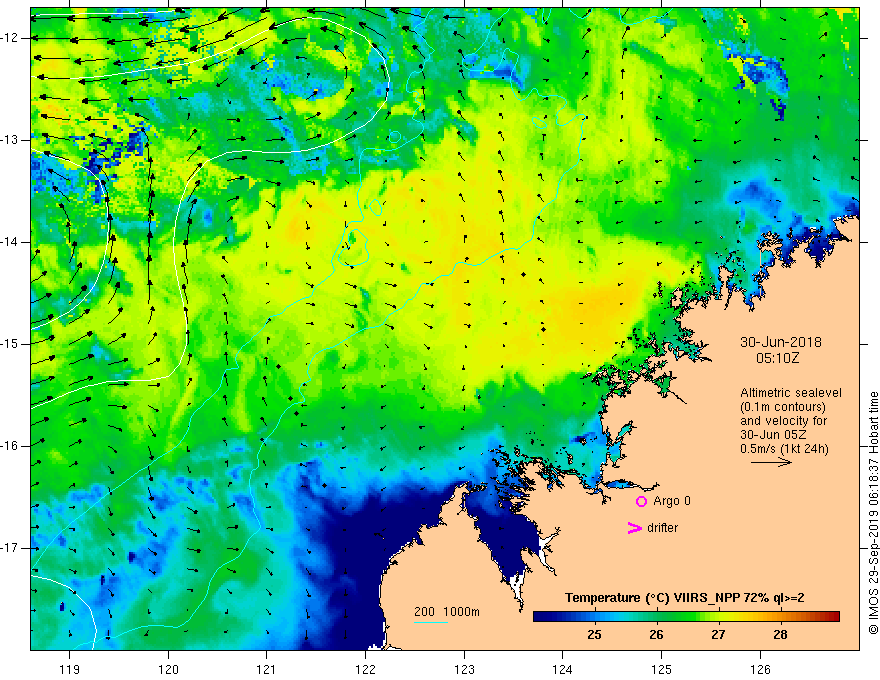Click the -16 latitude axis label
Viewport: 880px width, 680px height.
pos(10,446)
